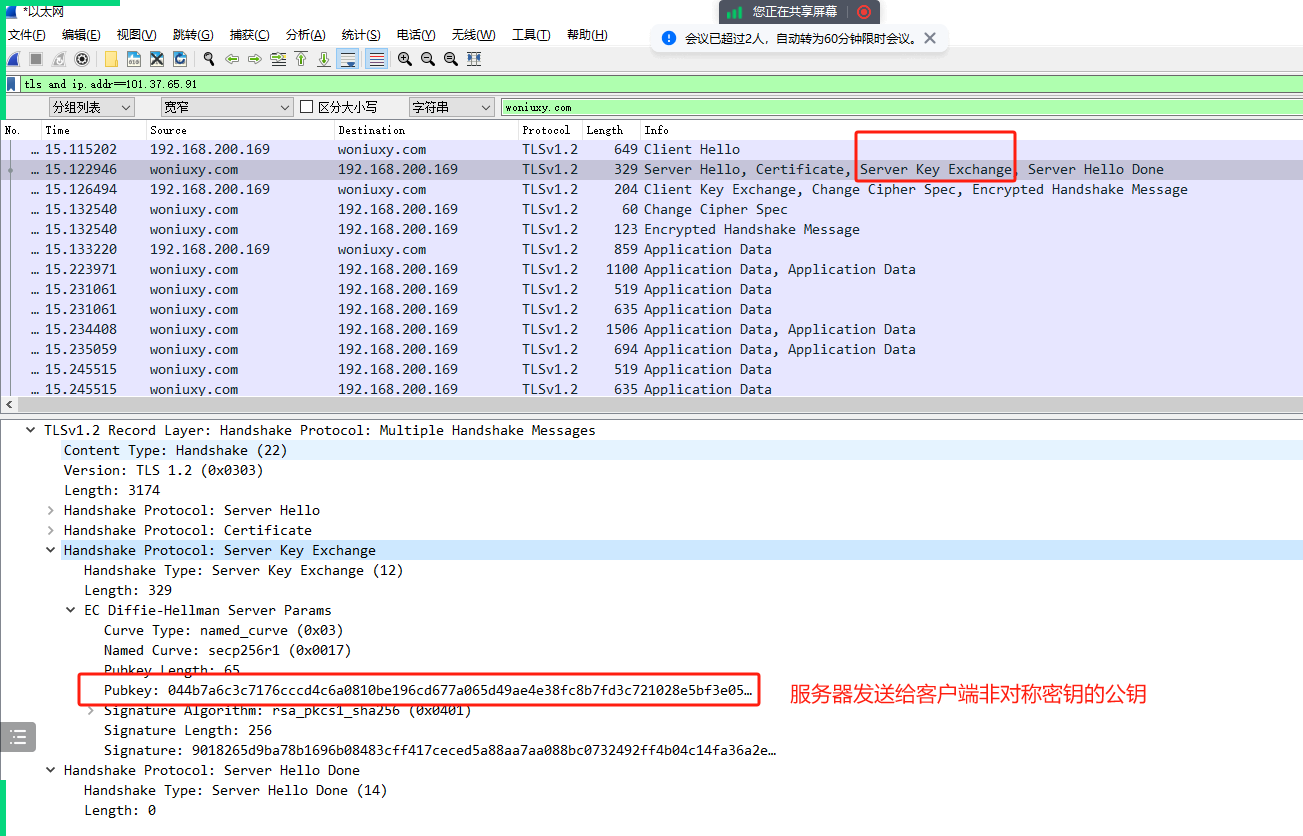Restart the current capture
The height and width of the screenshot is (836, 1303).
click(x=59, y=59)
